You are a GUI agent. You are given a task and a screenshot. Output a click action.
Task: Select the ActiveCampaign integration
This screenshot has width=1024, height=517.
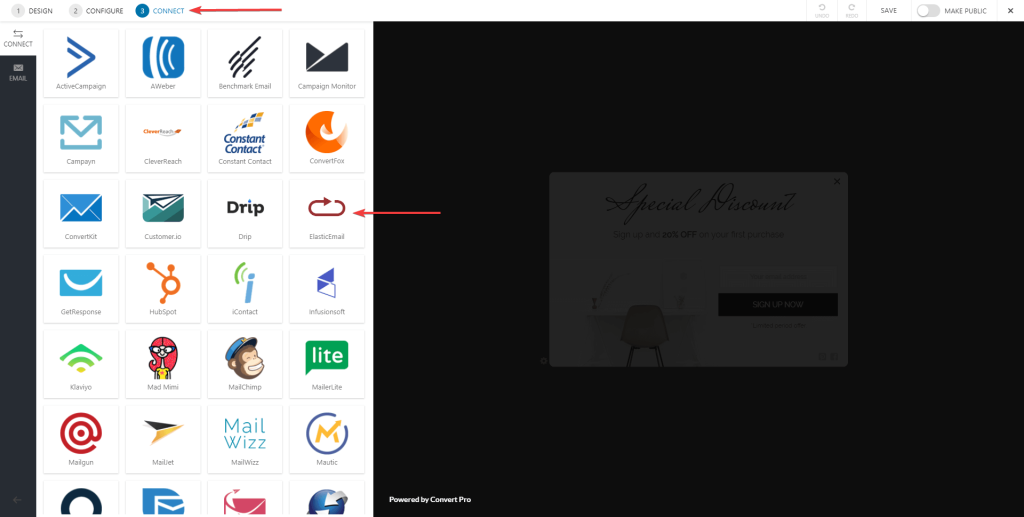(81, 63)
